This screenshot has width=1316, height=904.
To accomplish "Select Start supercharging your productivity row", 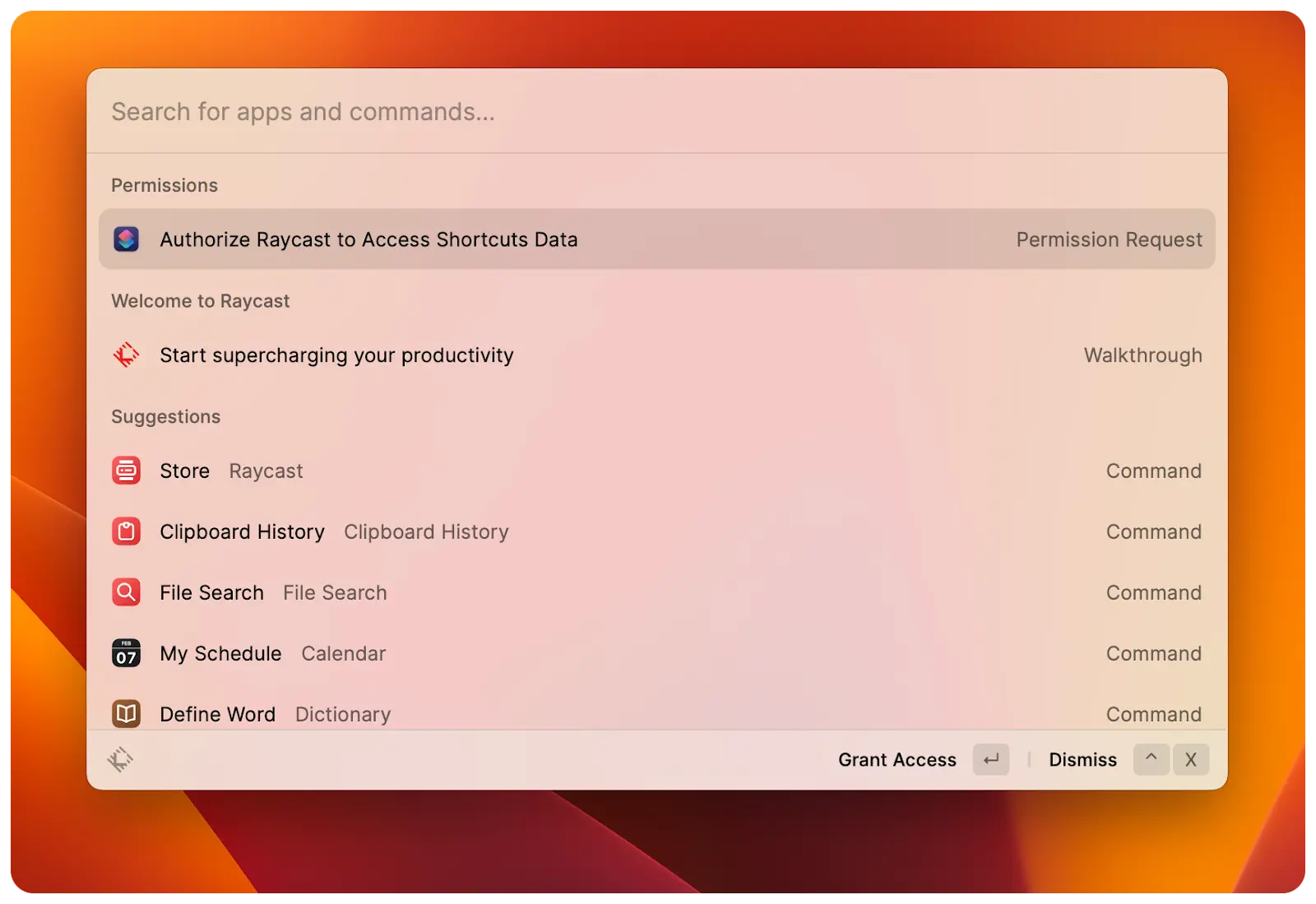I will click(657, 355).
